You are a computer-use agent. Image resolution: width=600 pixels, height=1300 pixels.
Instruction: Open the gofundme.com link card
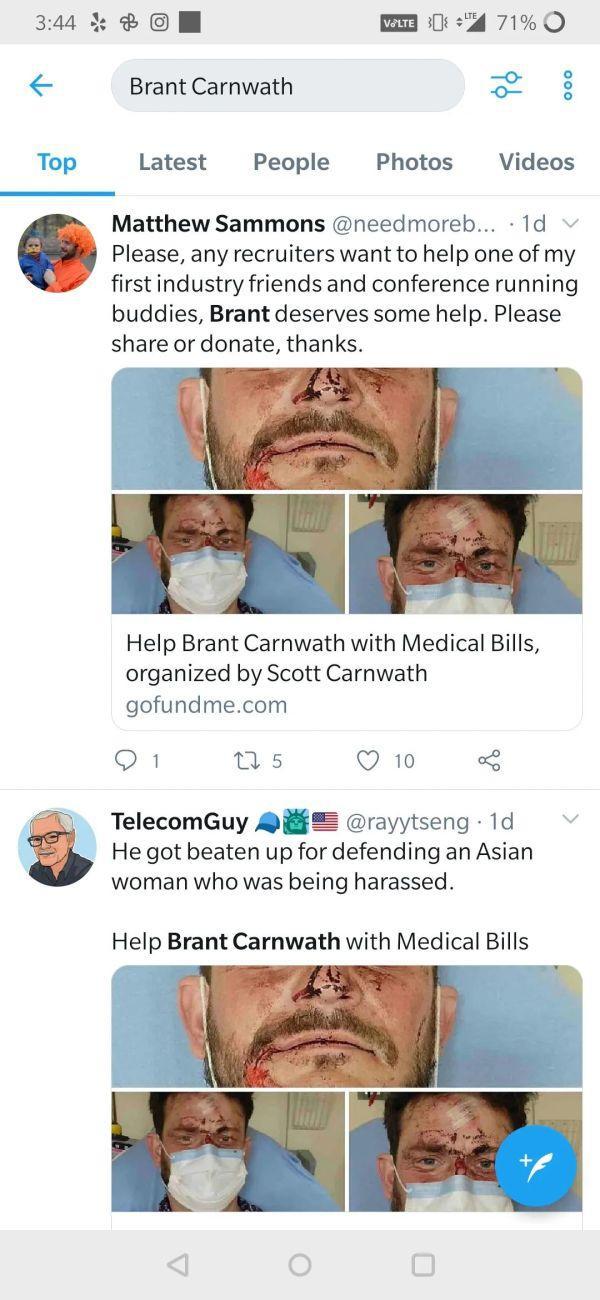[x=346, y=673]
